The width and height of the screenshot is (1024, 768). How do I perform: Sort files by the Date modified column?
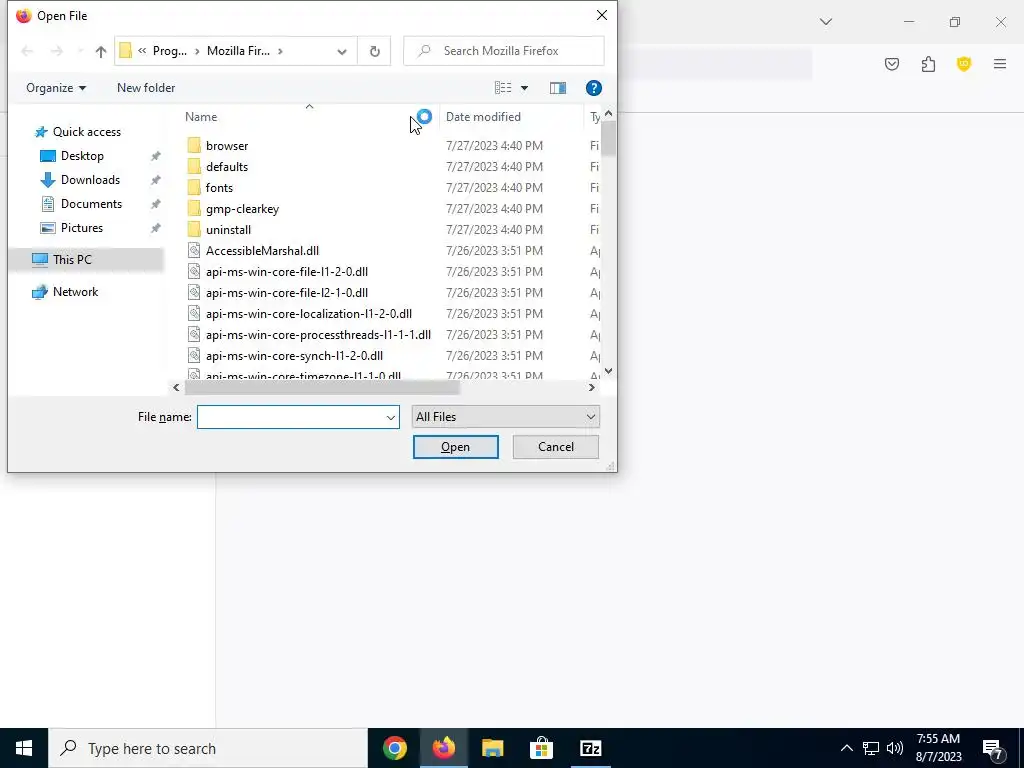(x=483, y=117)
